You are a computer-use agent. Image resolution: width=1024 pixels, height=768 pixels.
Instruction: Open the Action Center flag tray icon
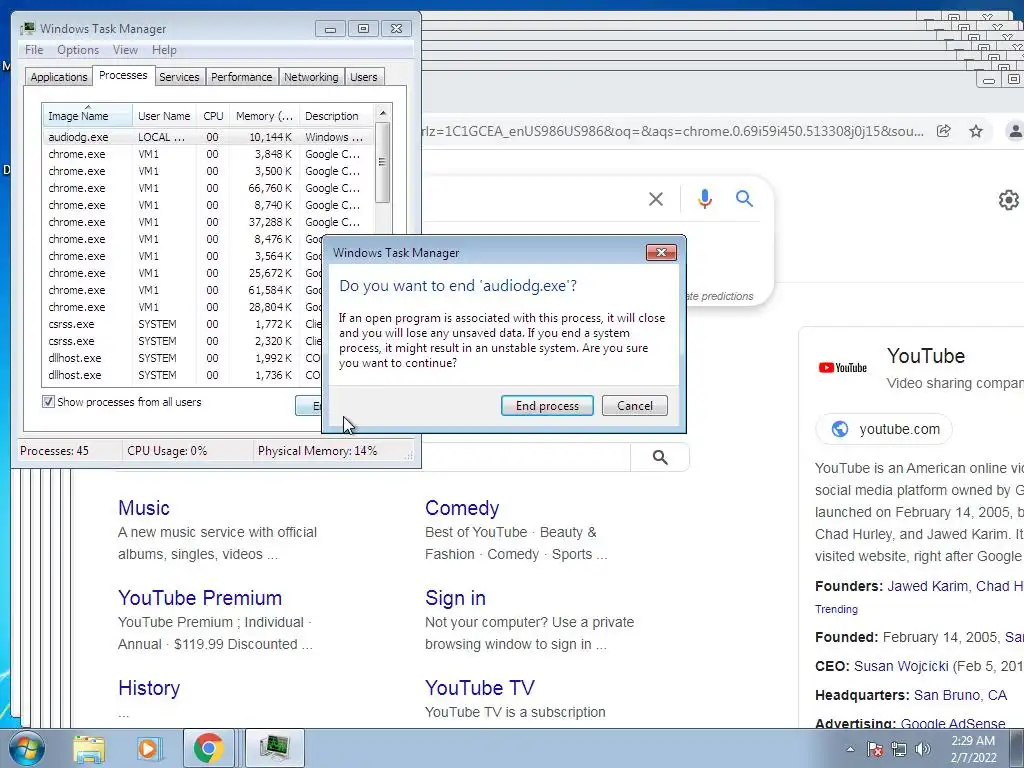[x=875, y=749]
